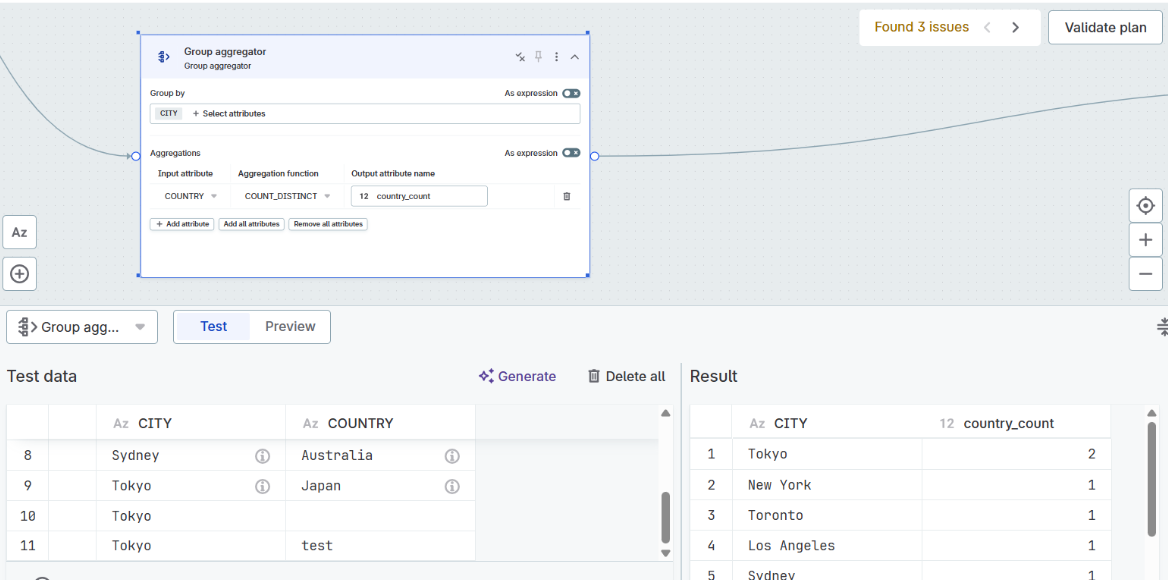The height and width of the screenshot is (580, 1168).
Task: Collapse the Group aggregator node via chevron
Action: coord(575,56)
